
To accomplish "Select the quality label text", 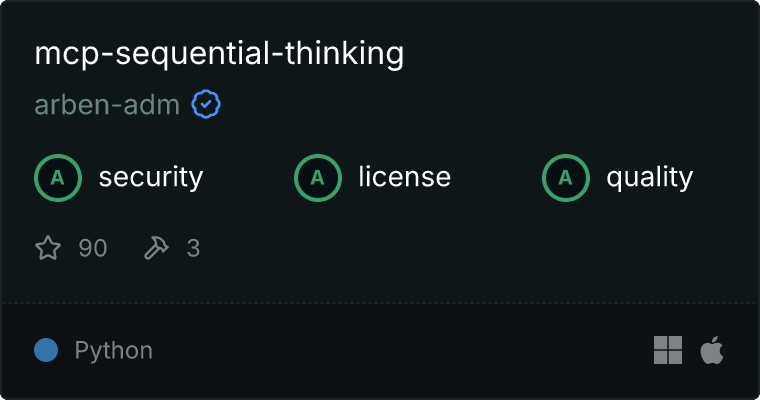I will [x=649, y=178].
